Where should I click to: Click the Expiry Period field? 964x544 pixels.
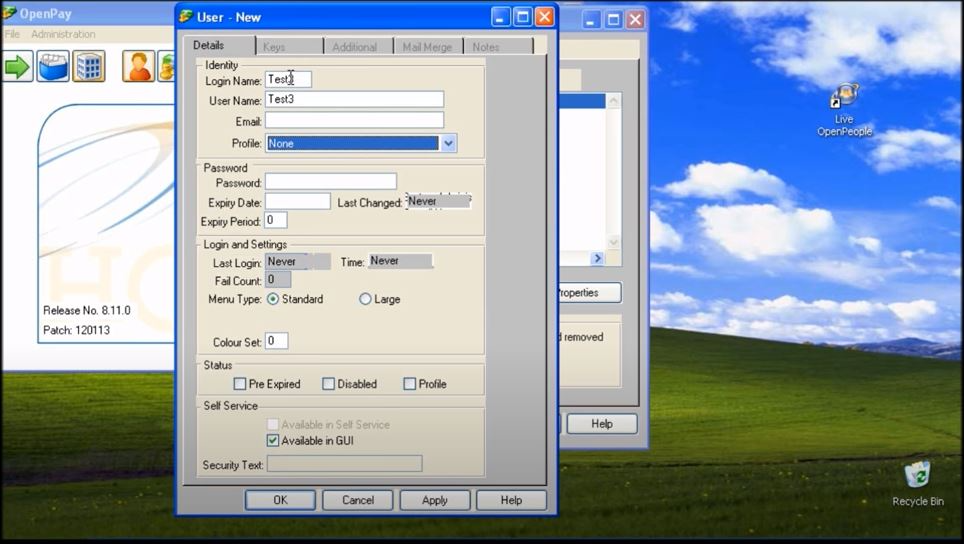pos(275,220)
